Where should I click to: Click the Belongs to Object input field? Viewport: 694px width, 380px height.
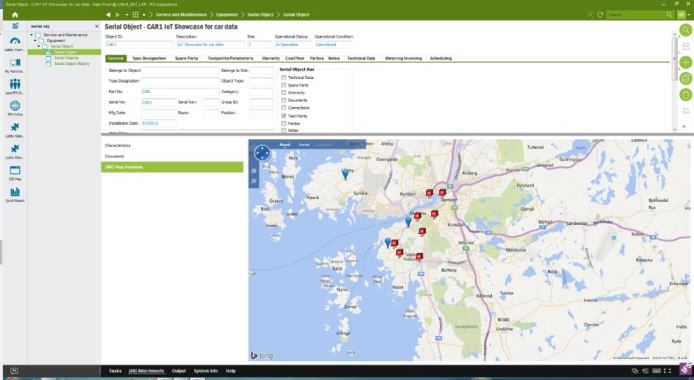180,70
